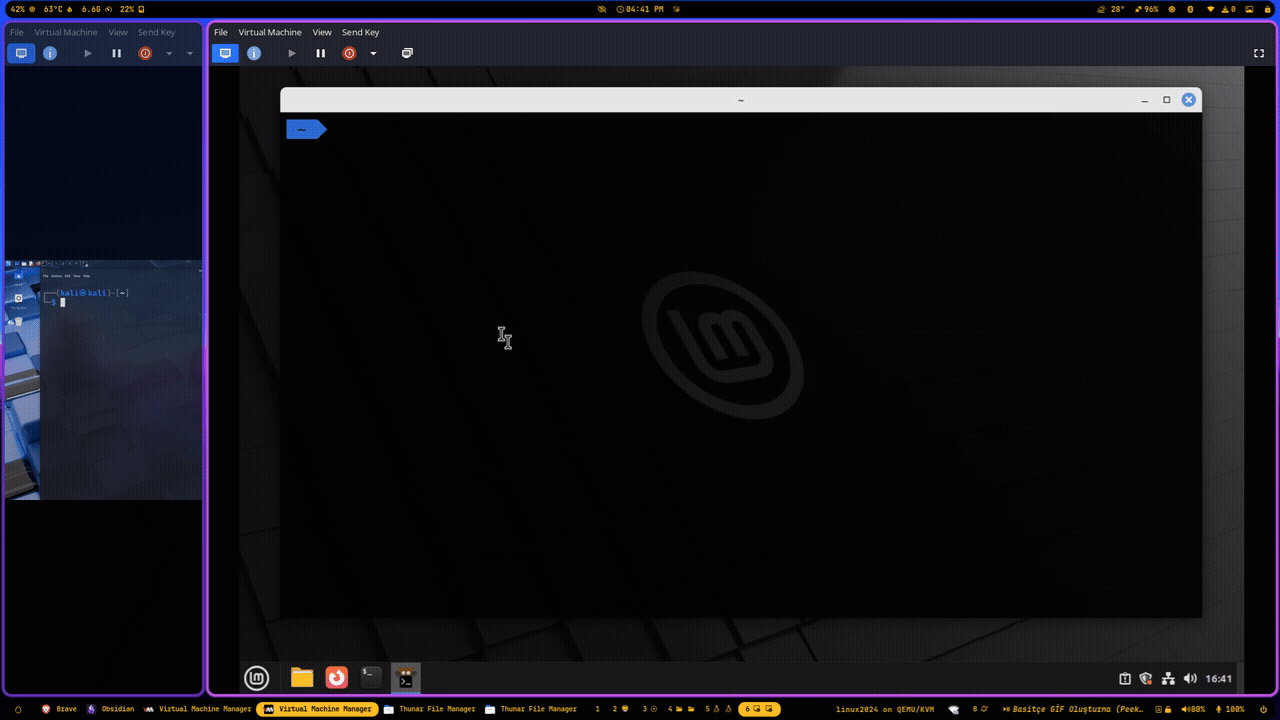
Task: Open Virtual Machine menu in the Kali VM window
Action: [x=66, y=32]
